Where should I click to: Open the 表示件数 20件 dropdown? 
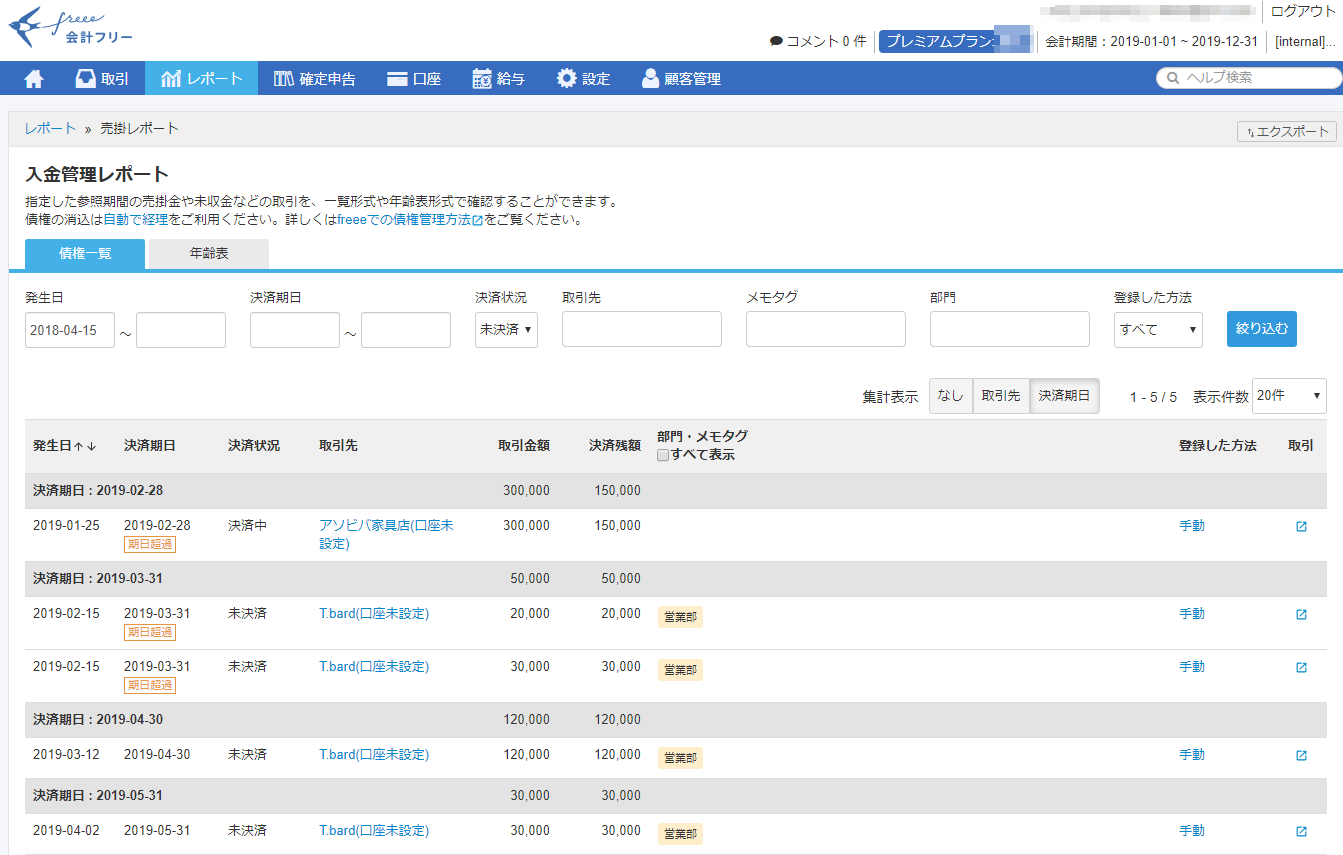1290,396
